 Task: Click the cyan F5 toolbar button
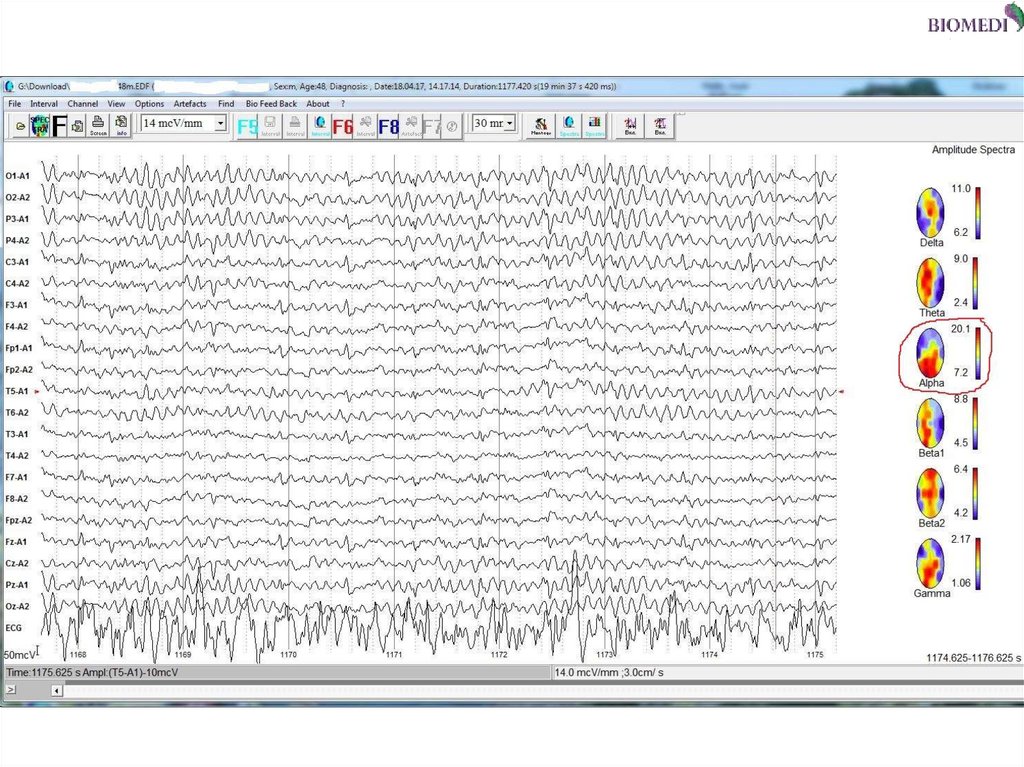pos(246,126)
